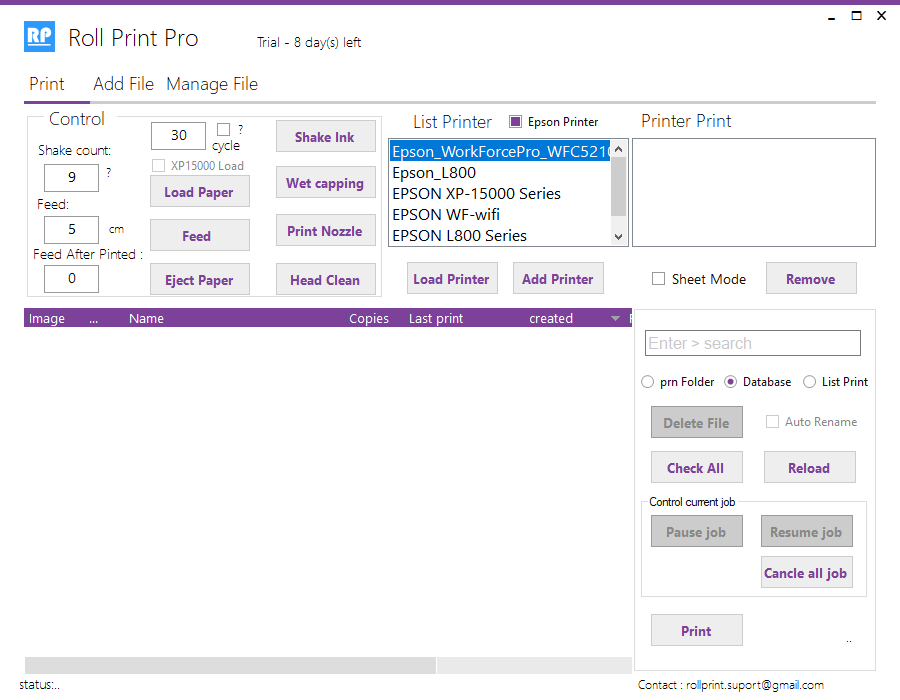
Task: Click the help question mark beside Shake count
Action: tap(108, 172)
